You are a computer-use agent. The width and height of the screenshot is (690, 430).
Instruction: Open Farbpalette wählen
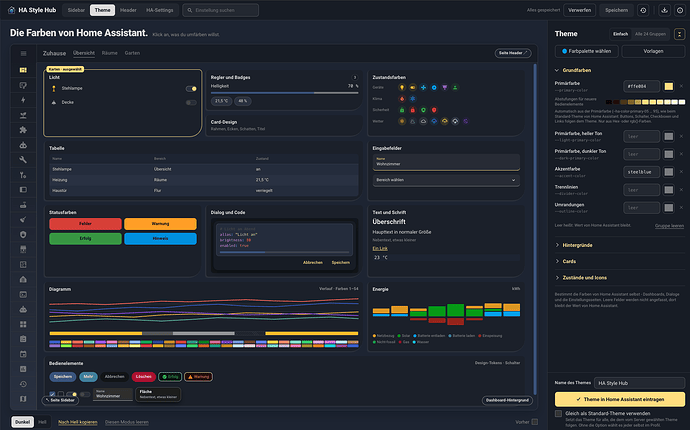tap(586, 51)
